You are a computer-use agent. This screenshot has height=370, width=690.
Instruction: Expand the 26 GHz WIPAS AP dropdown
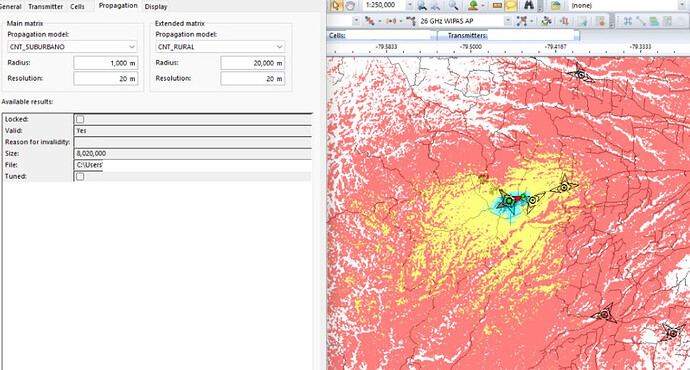point(507,21)
